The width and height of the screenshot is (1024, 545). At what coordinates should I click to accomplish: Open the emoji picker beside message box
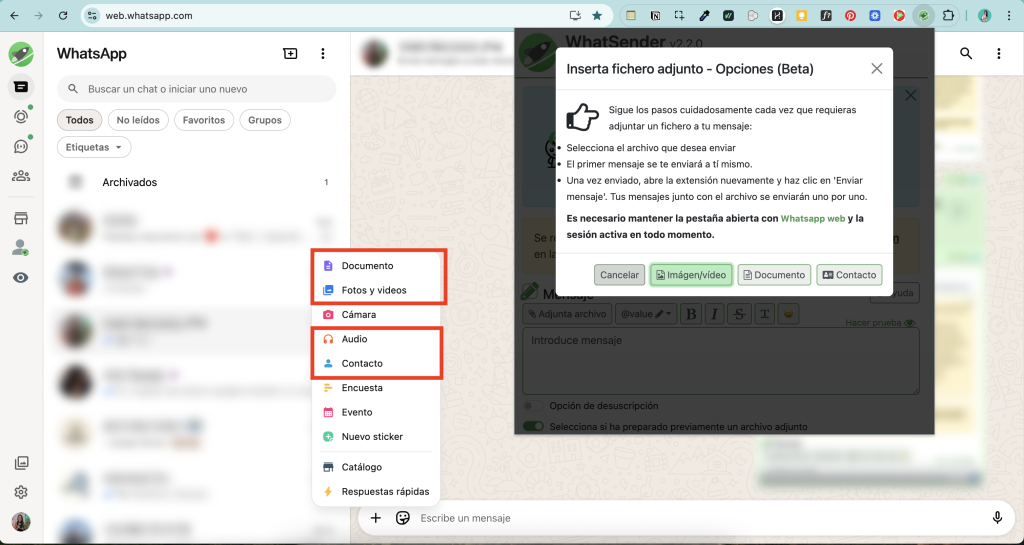(403, 518)
